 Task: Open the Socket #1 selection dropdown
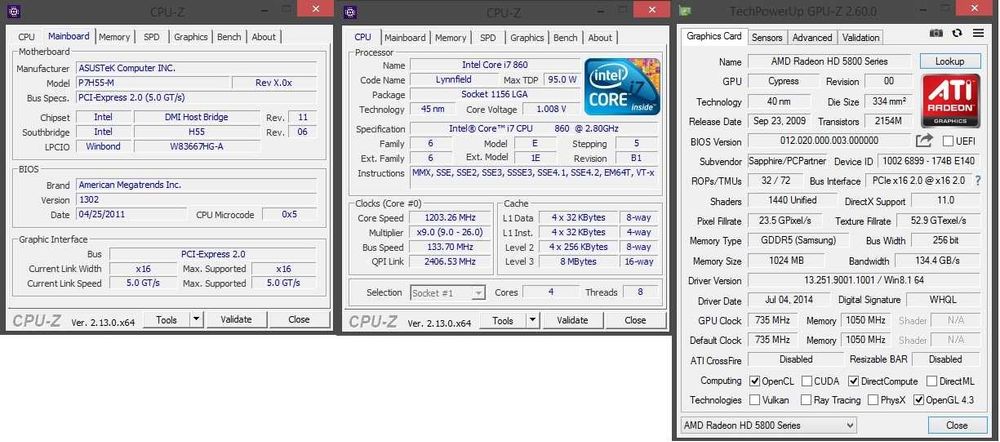tap(447, 293)
